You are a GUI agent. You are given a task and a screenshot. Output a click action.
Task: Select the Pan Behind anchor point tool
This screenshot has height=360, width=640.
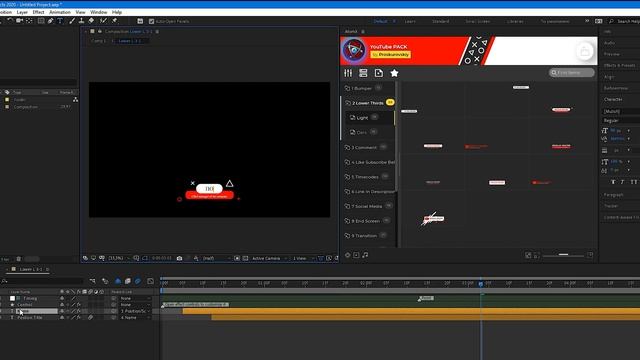(x=29, y=20)
